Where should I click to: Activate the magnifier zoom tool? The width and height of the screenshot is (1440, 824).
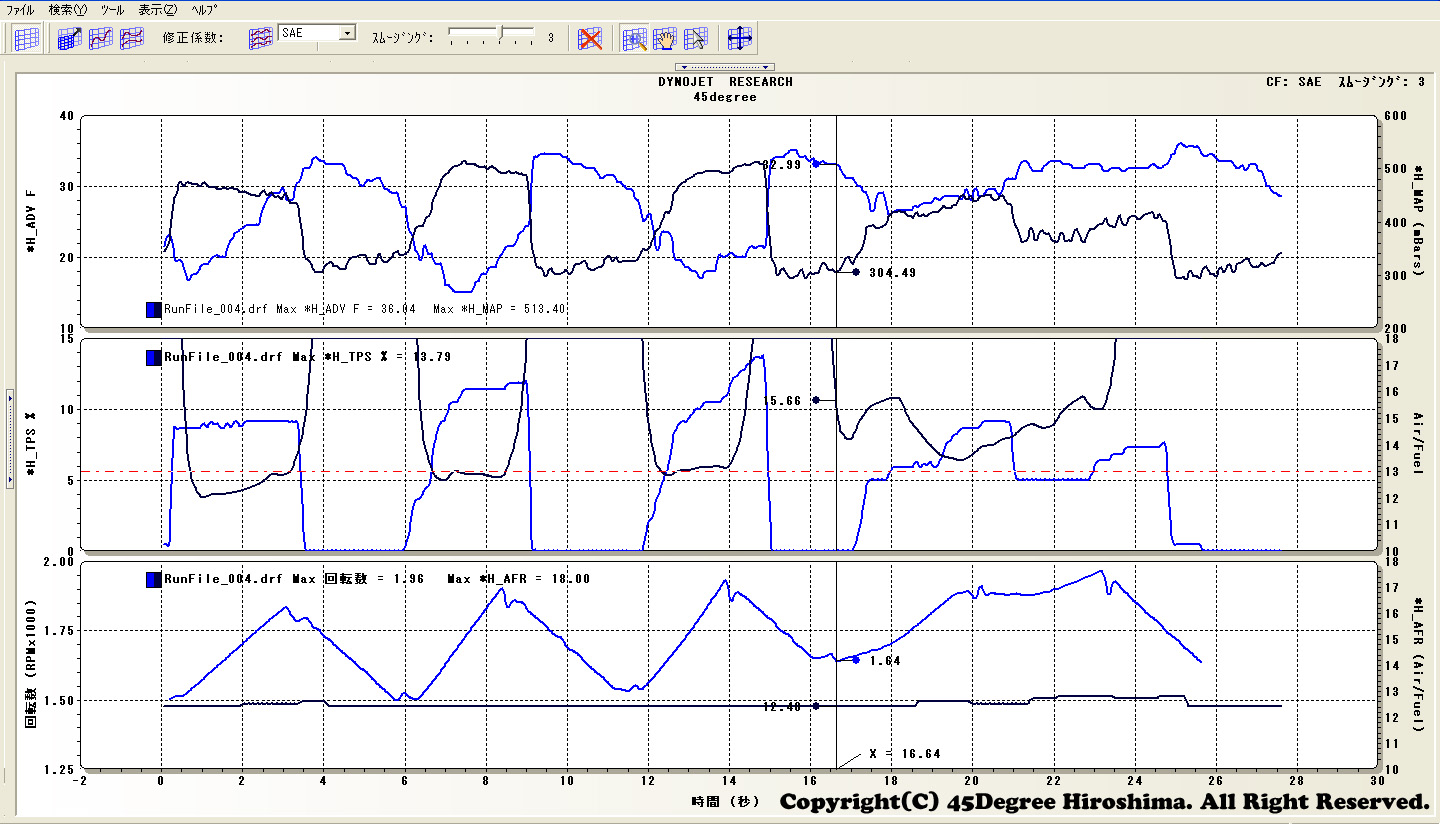(x=634, y=39)
